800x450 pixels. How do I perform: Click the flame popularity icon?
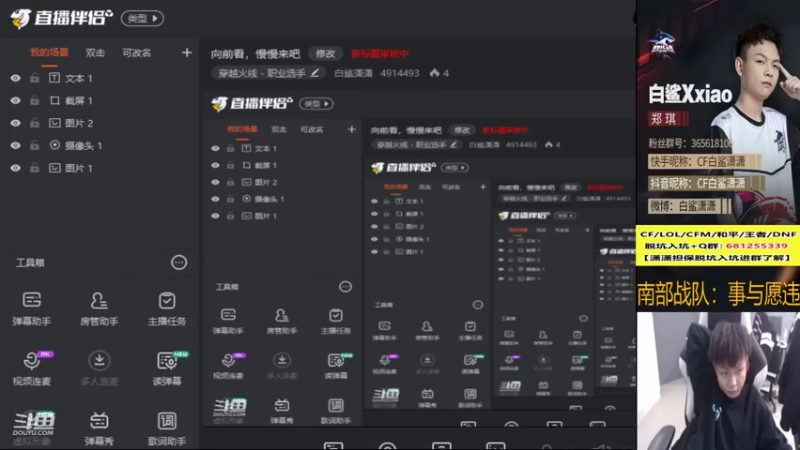pos(434,73)
